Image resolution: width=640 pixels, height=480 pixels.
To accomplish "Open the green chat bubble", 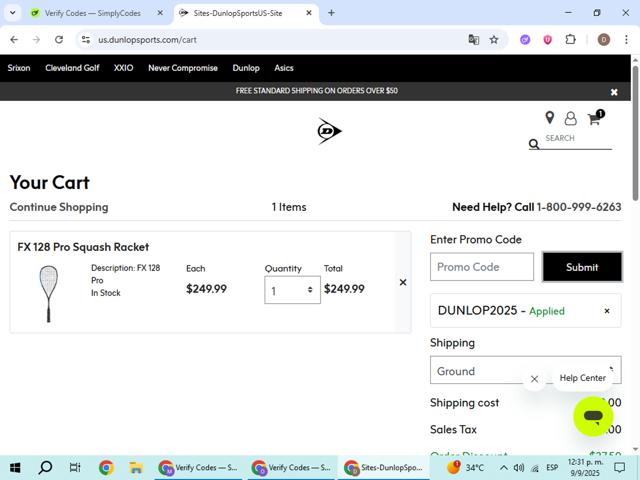I will pos(593,416).
